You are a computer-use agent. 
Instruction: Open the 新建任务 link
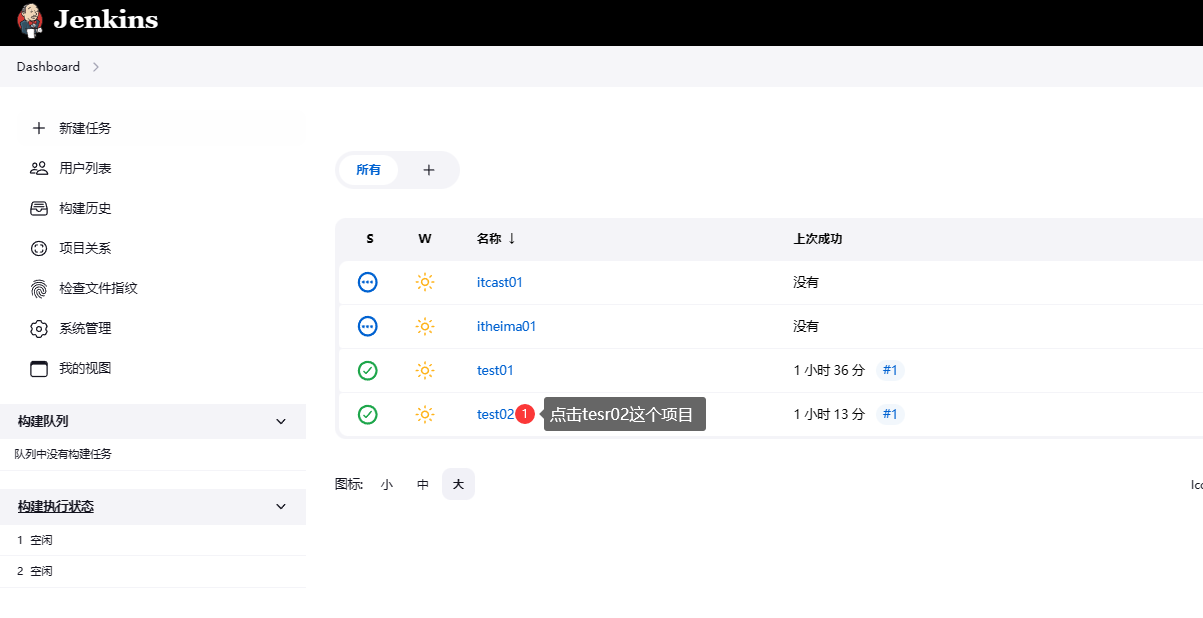[x=85, y=128]
